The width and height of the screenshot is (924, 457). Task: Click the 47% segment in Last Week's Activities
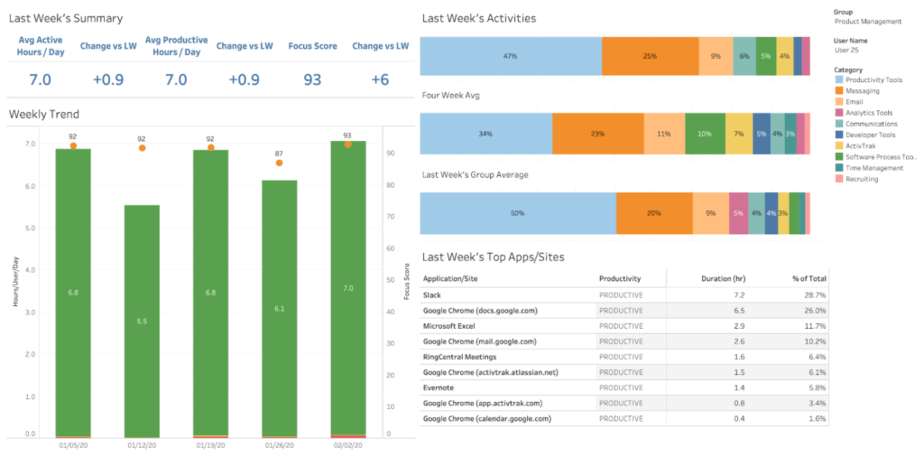point(510,56)
